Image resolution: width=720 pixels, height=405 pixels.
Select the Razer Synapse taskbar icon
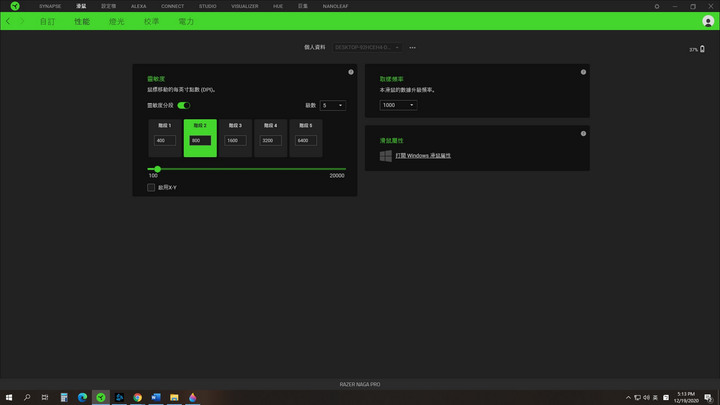pos(101,397)
